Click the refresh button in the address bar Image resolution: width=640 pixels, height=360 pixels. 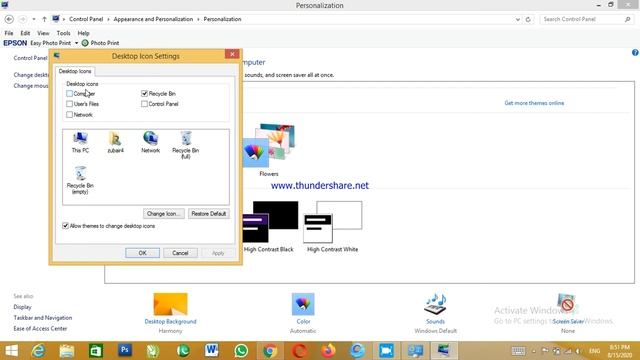528,19
